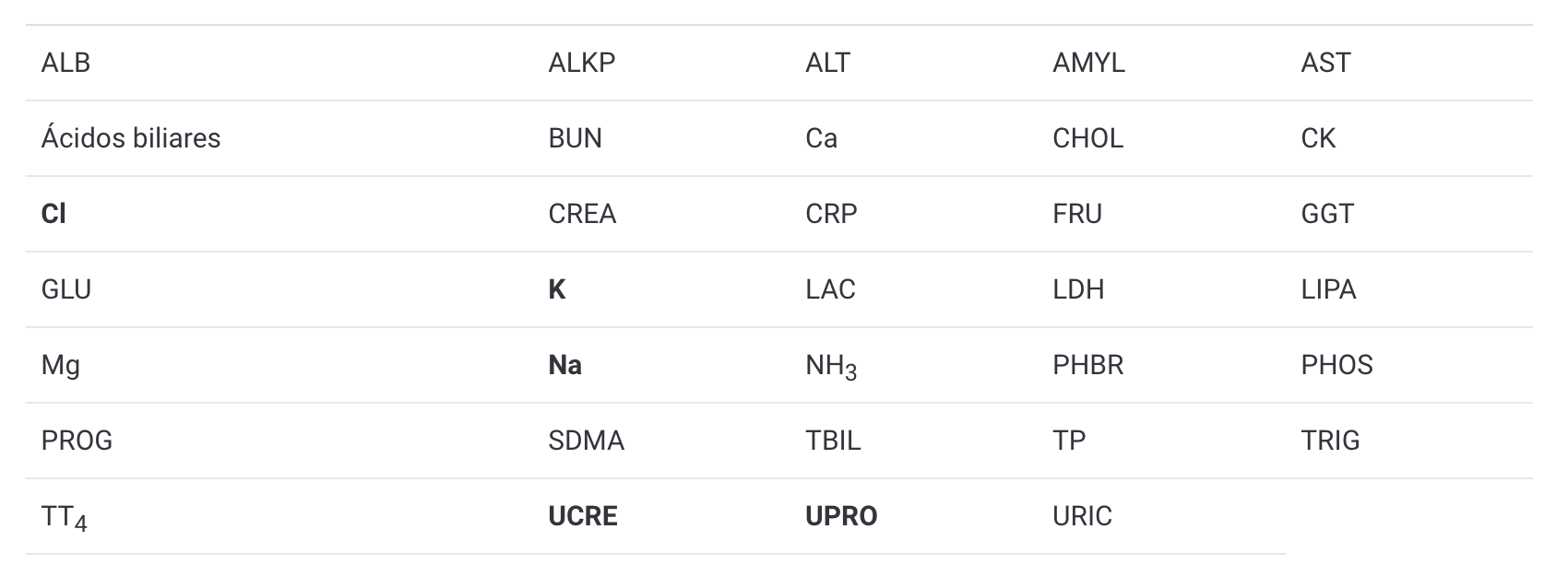Select the NH3 parameter
The height and width of the screenshot is (588, 1568).
(830, 366)
